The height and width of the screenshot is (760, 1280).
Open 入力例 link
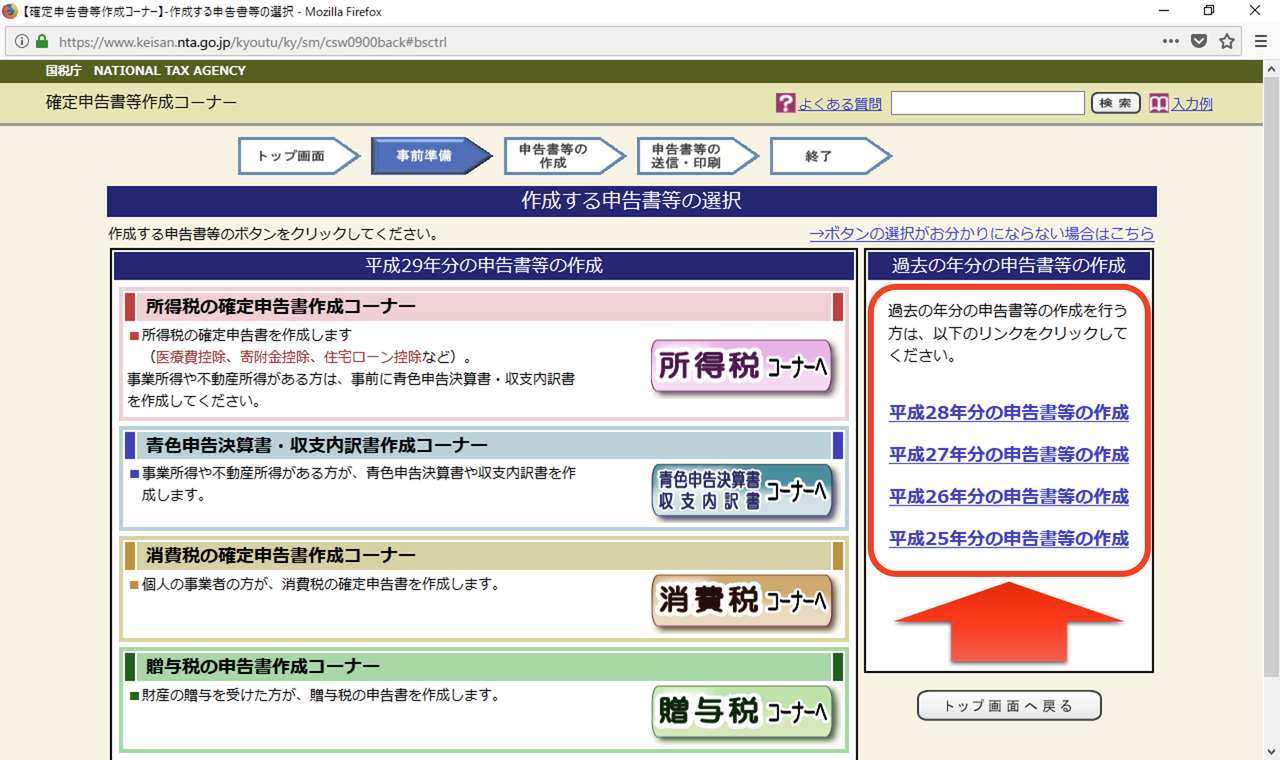(x=1192, y=104)
